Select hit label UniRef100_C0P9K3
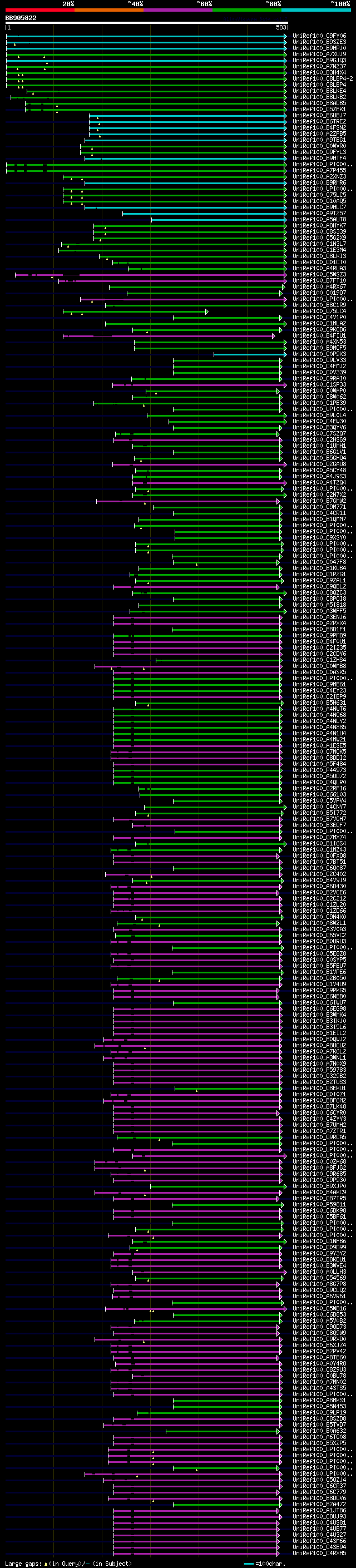 point(319,354)
